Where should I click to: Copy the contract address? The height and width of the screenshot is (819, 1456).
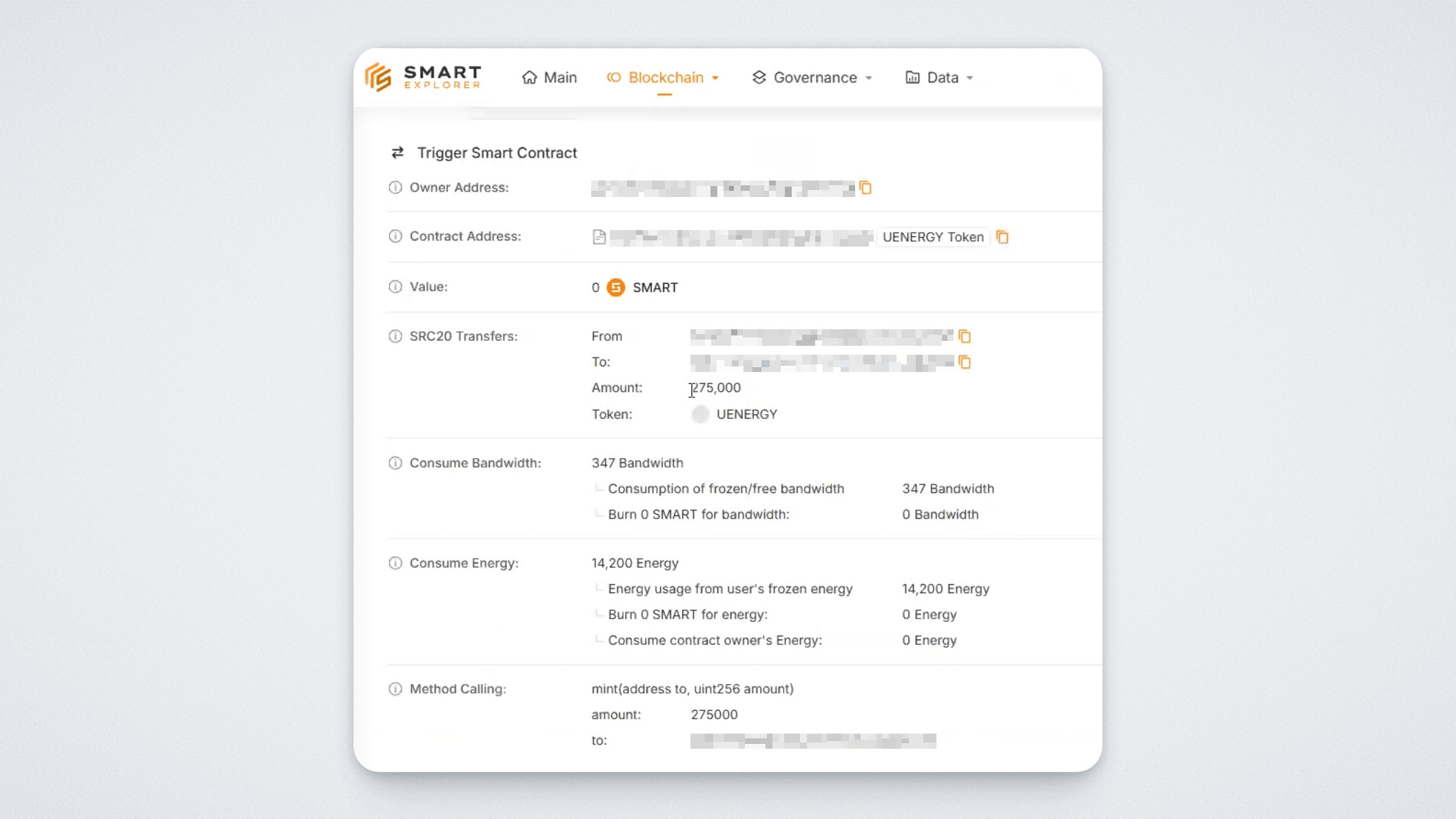[x=1003, y=237]
